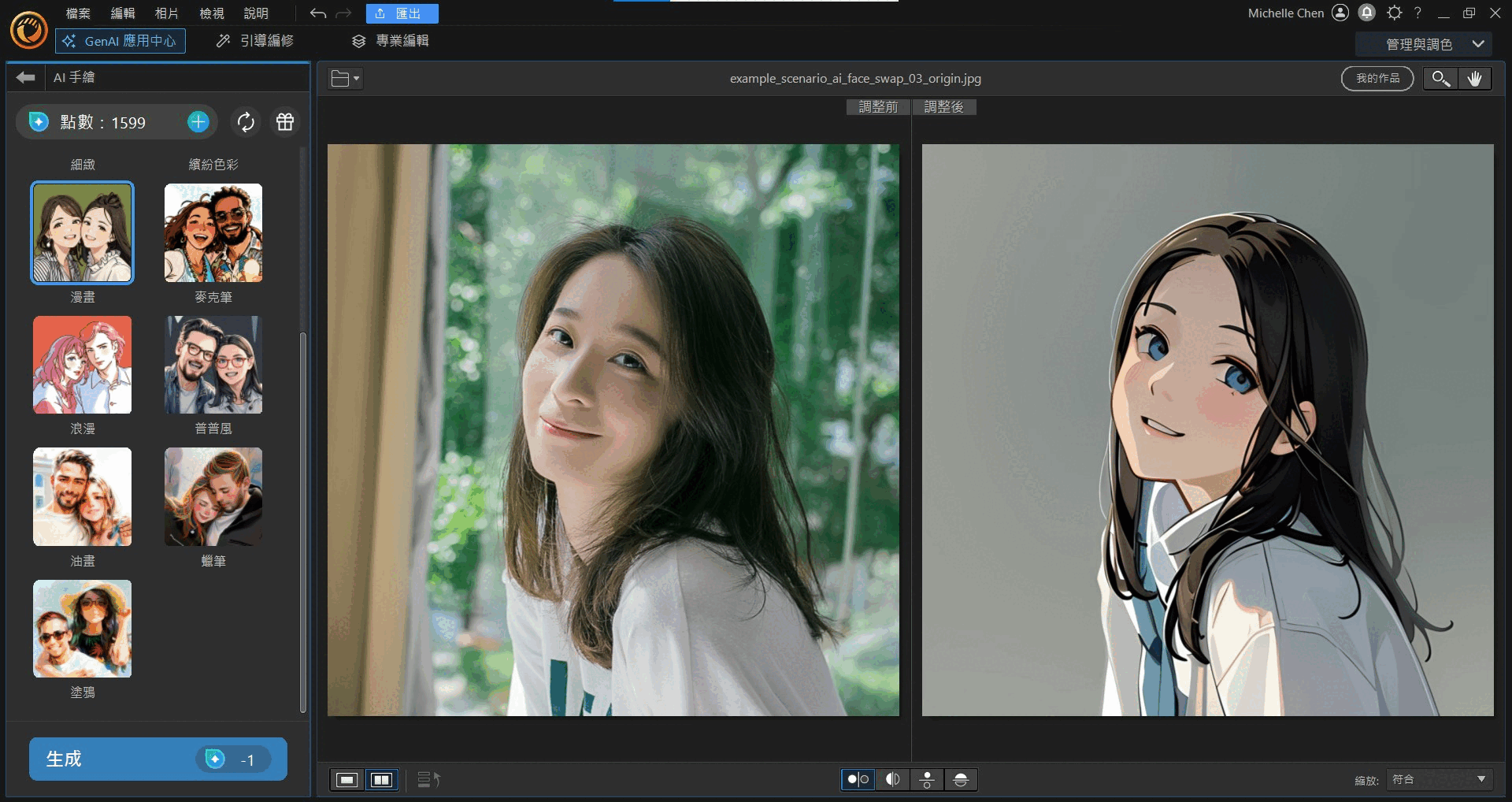The image size is (1512, 802).
Task: Open the 縮放 zoom level dropdown
Action: [x=1439, y=780]
